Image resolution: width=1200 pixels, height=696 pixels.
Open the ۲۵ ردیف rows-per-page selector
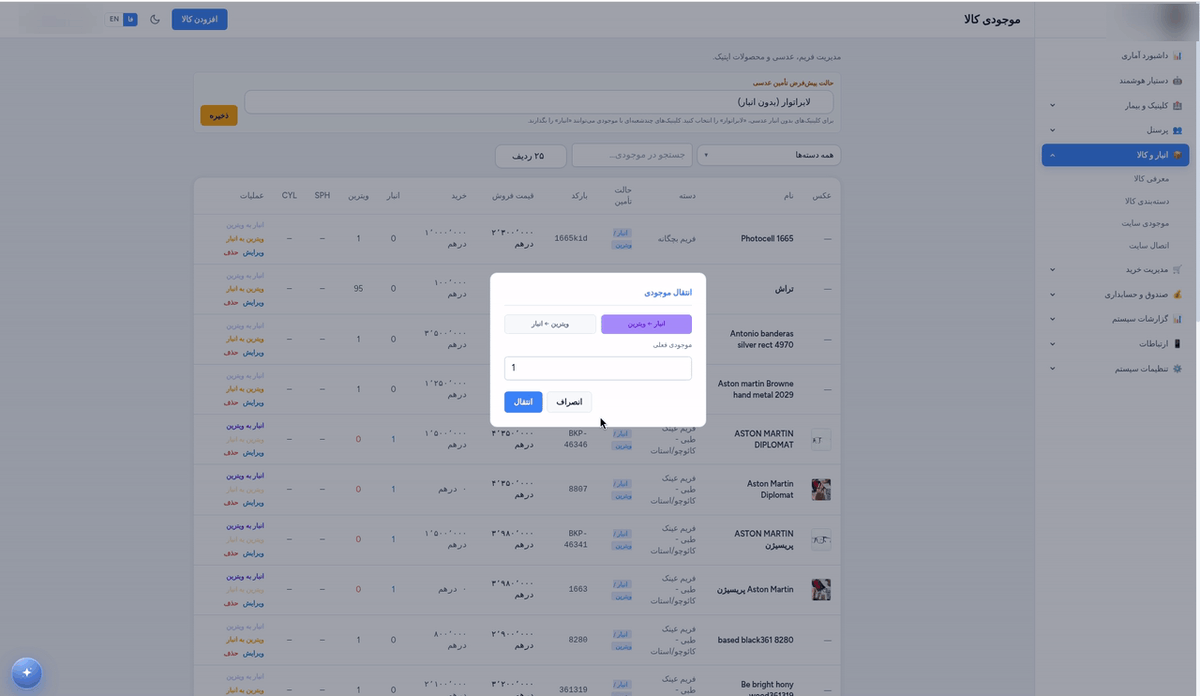pyautogui.click(x=530, y=156)
